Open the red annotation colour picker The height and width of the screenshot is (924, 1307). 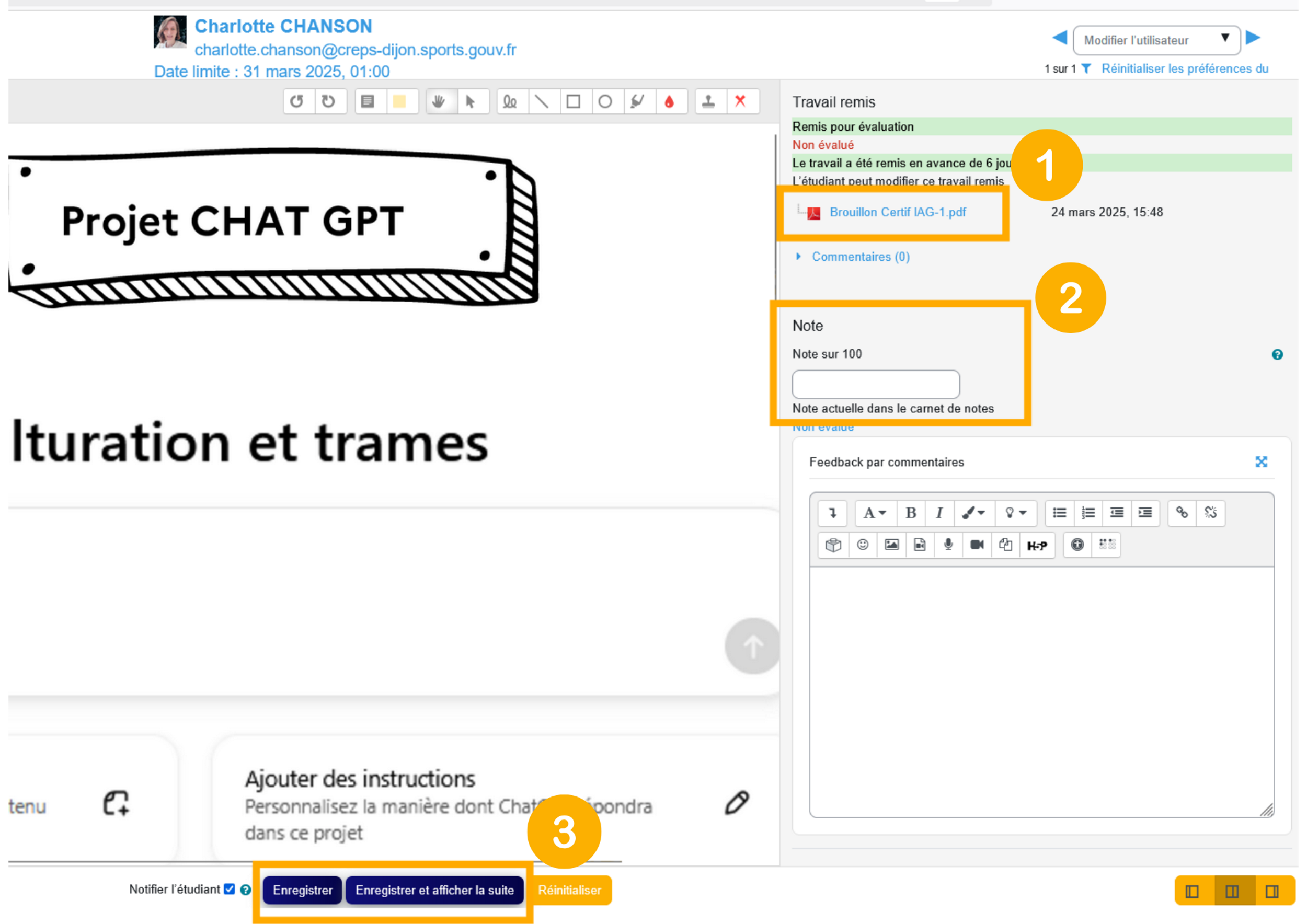click(x=670, y=102)
